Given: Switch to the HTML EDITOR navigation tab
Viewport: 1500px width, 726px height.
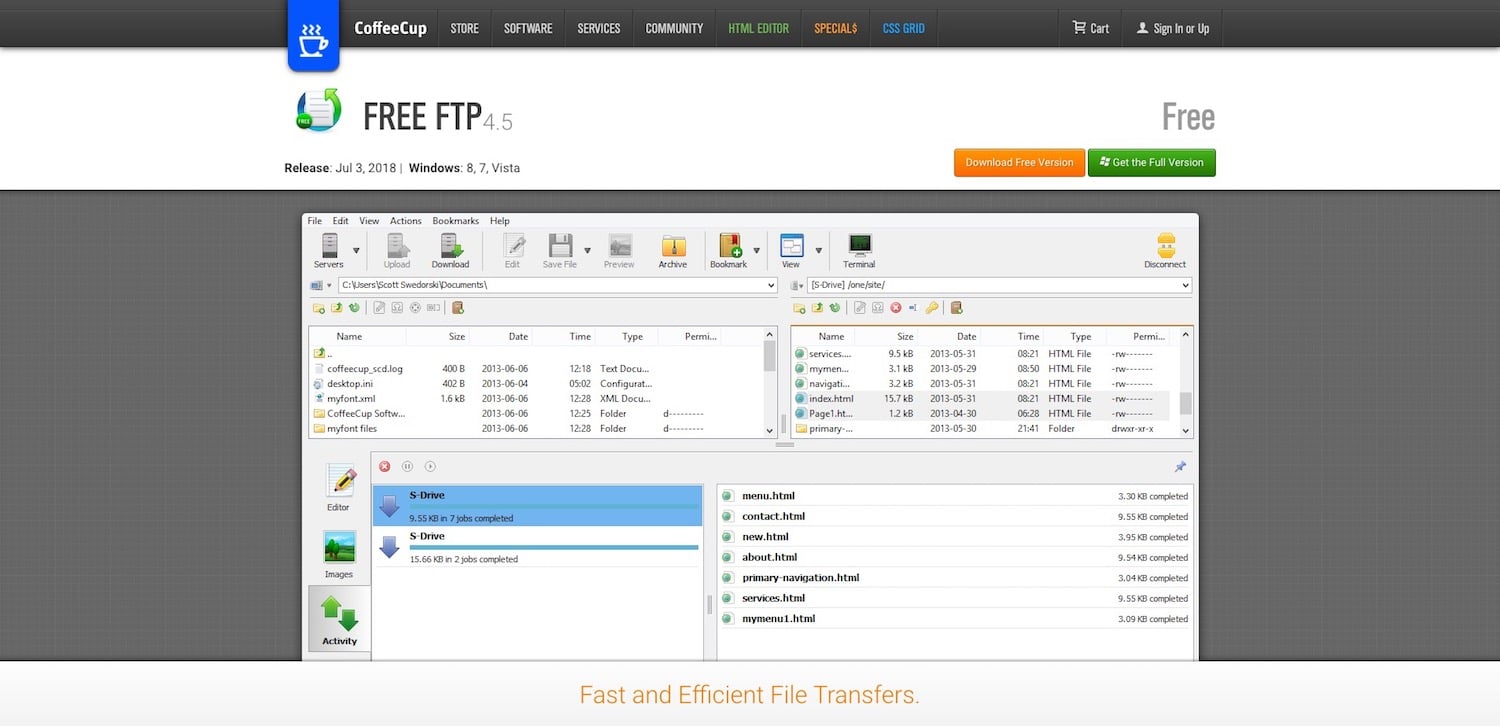Looking at the screenshot, I should (x=758, y=28).
